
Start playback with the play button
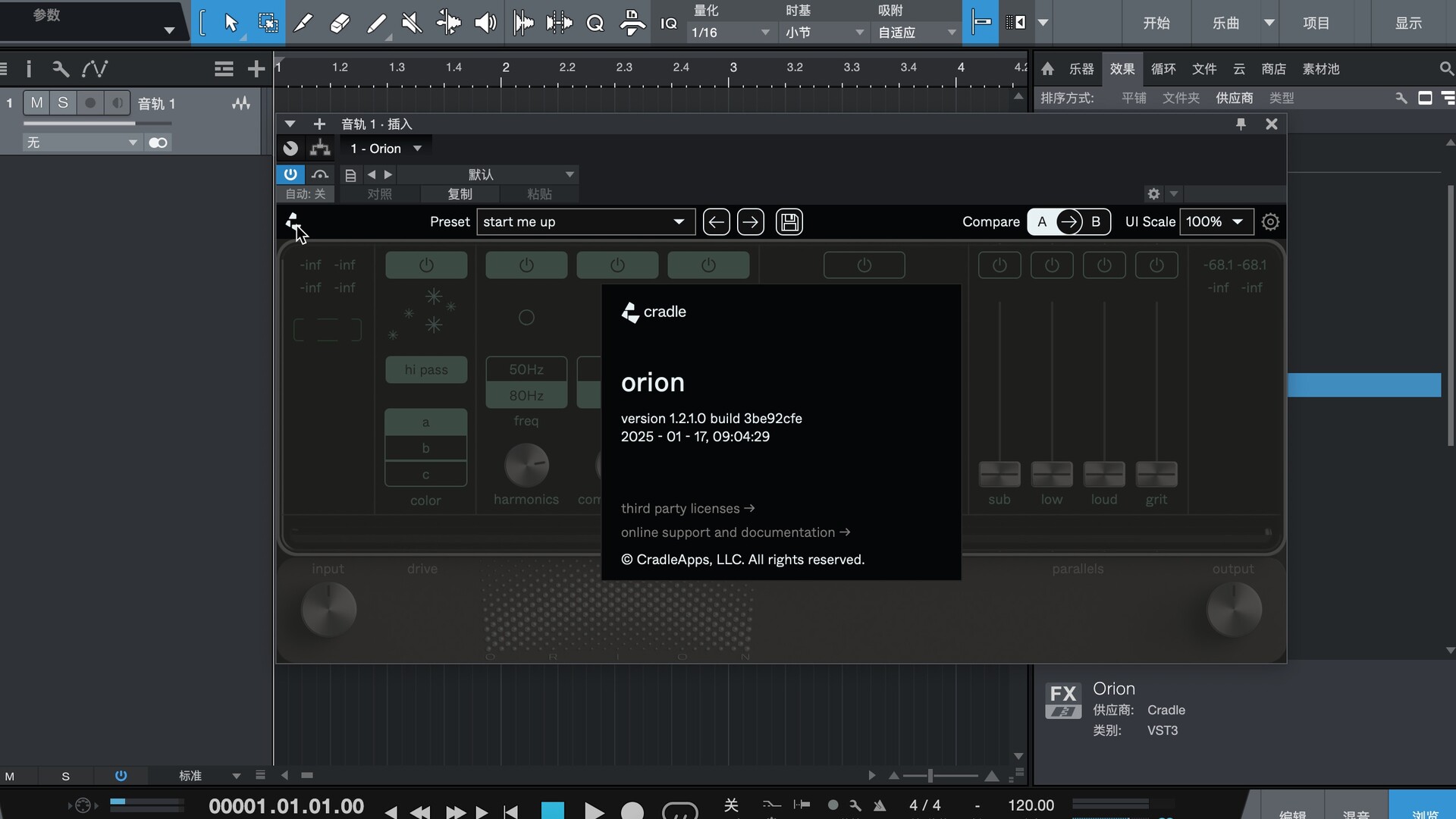coord(595,811)
